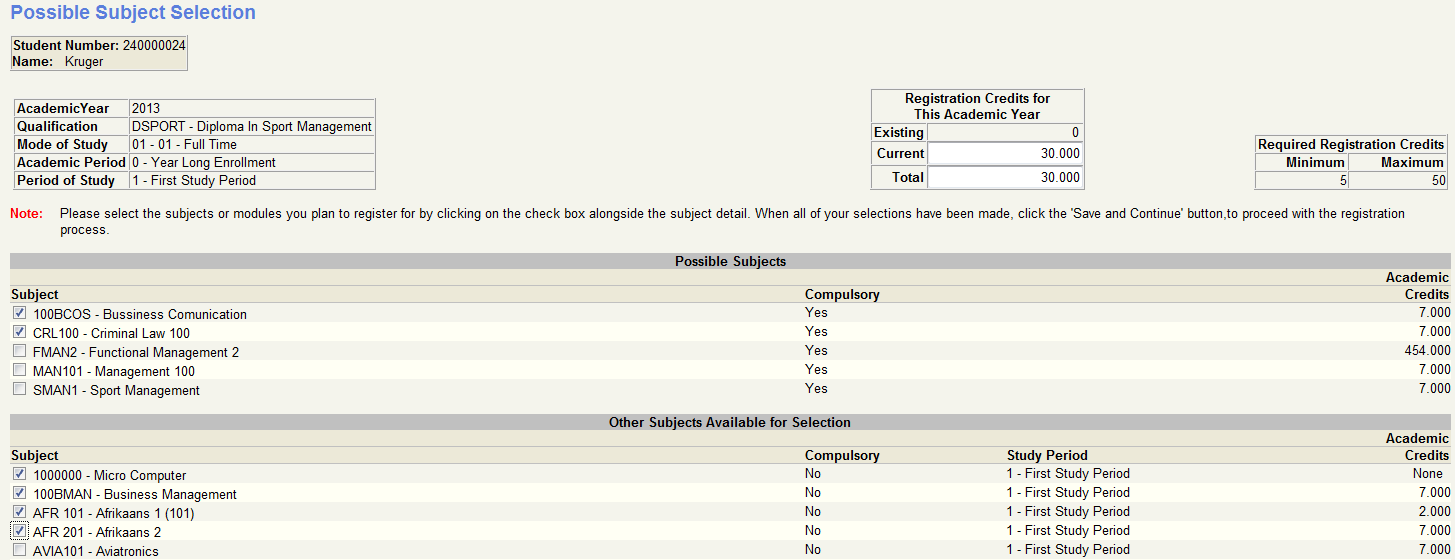Select the AVIA101 Aviatronics checkbox

point(19,550)
